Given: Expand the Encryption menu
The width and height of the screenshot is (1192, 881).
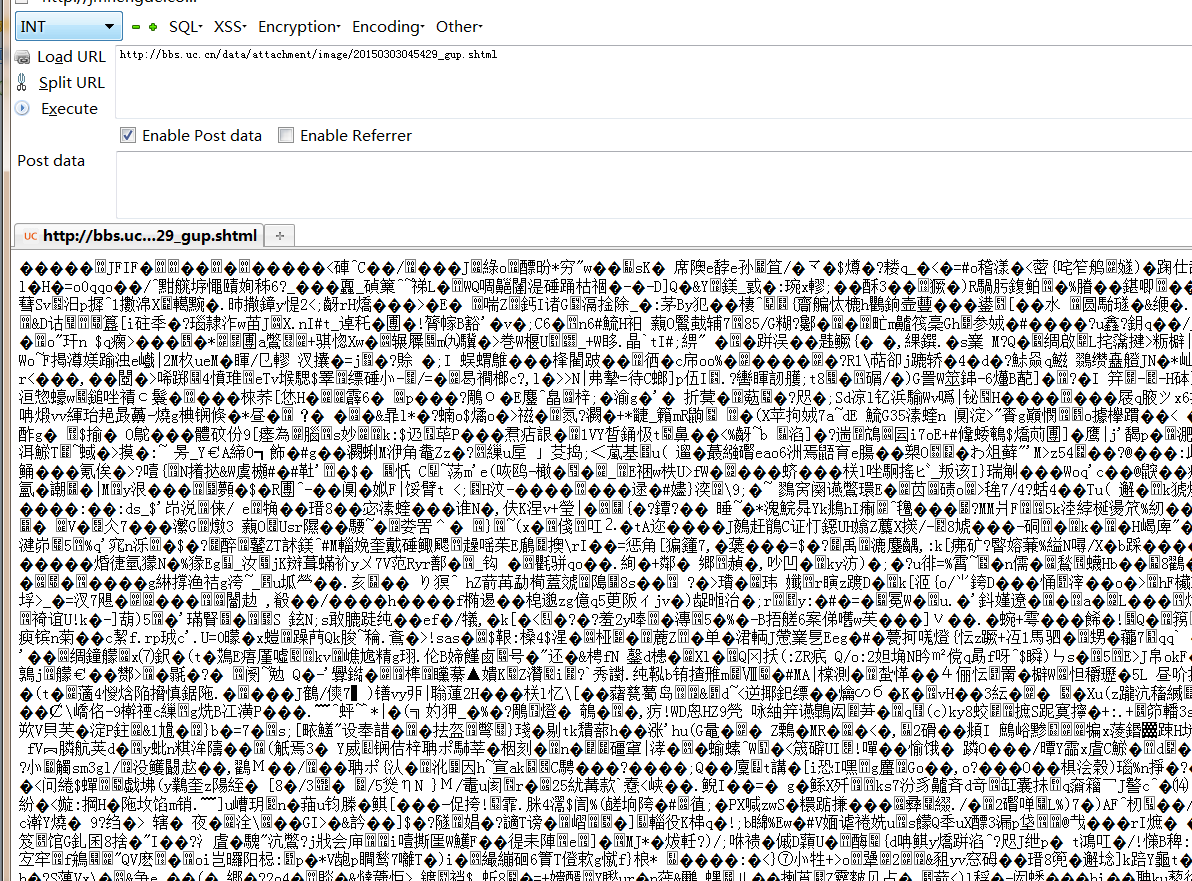Looking at the screenshot, I should coord(299,27).
